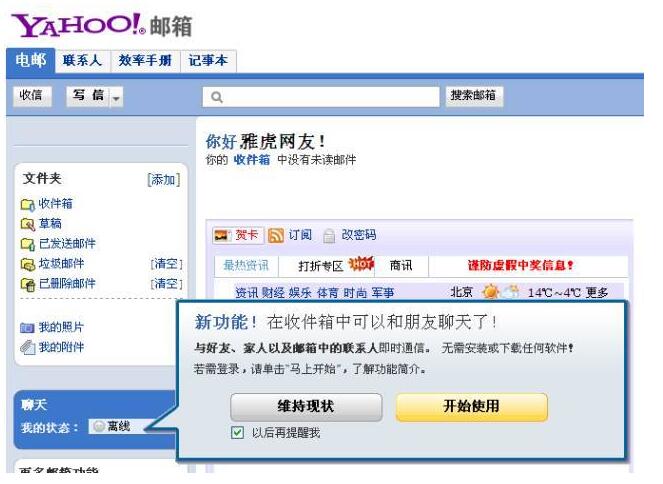The width and height of the screenshot is (663, 484).
Task: Click into the mail search input field
Action: coord(322,97)
